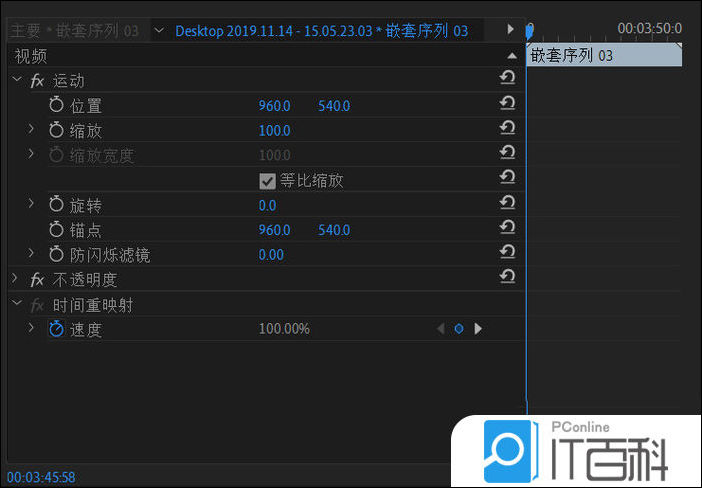
Task: Reset the 旋转 parameter
Action: click(x=508, y=203)
